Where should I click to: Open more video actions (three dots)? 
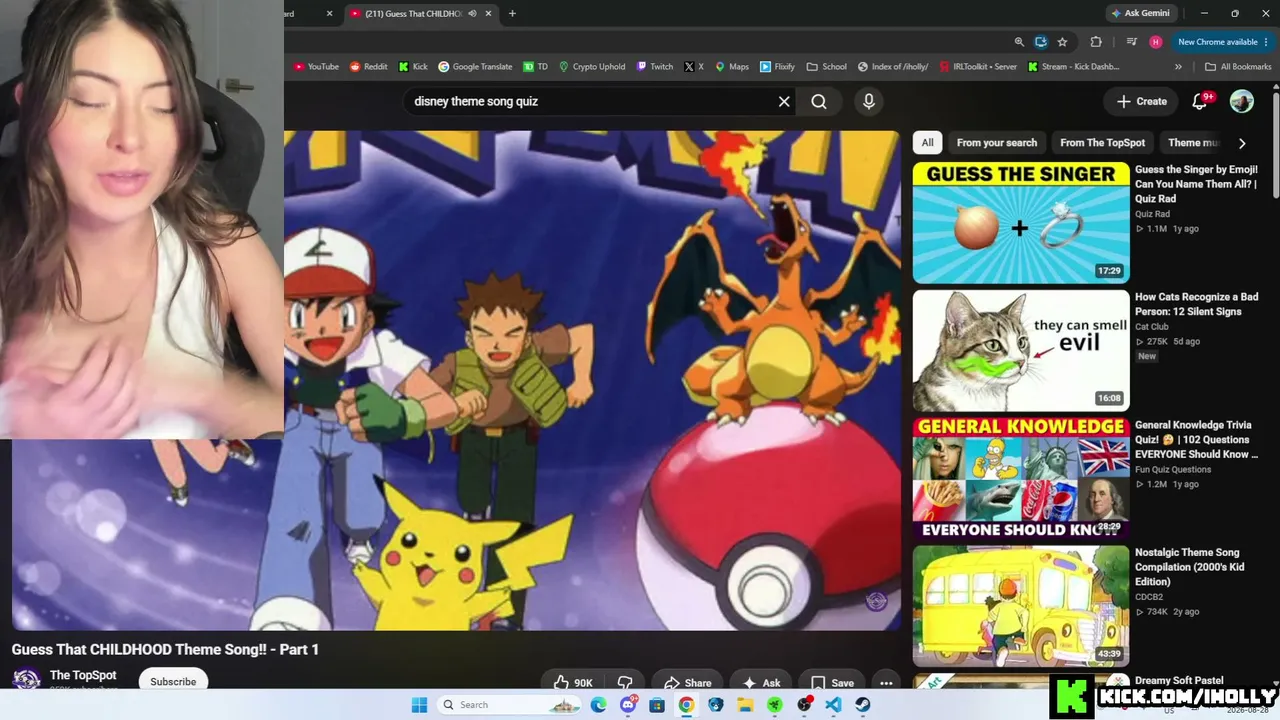(x=885, y=683)
